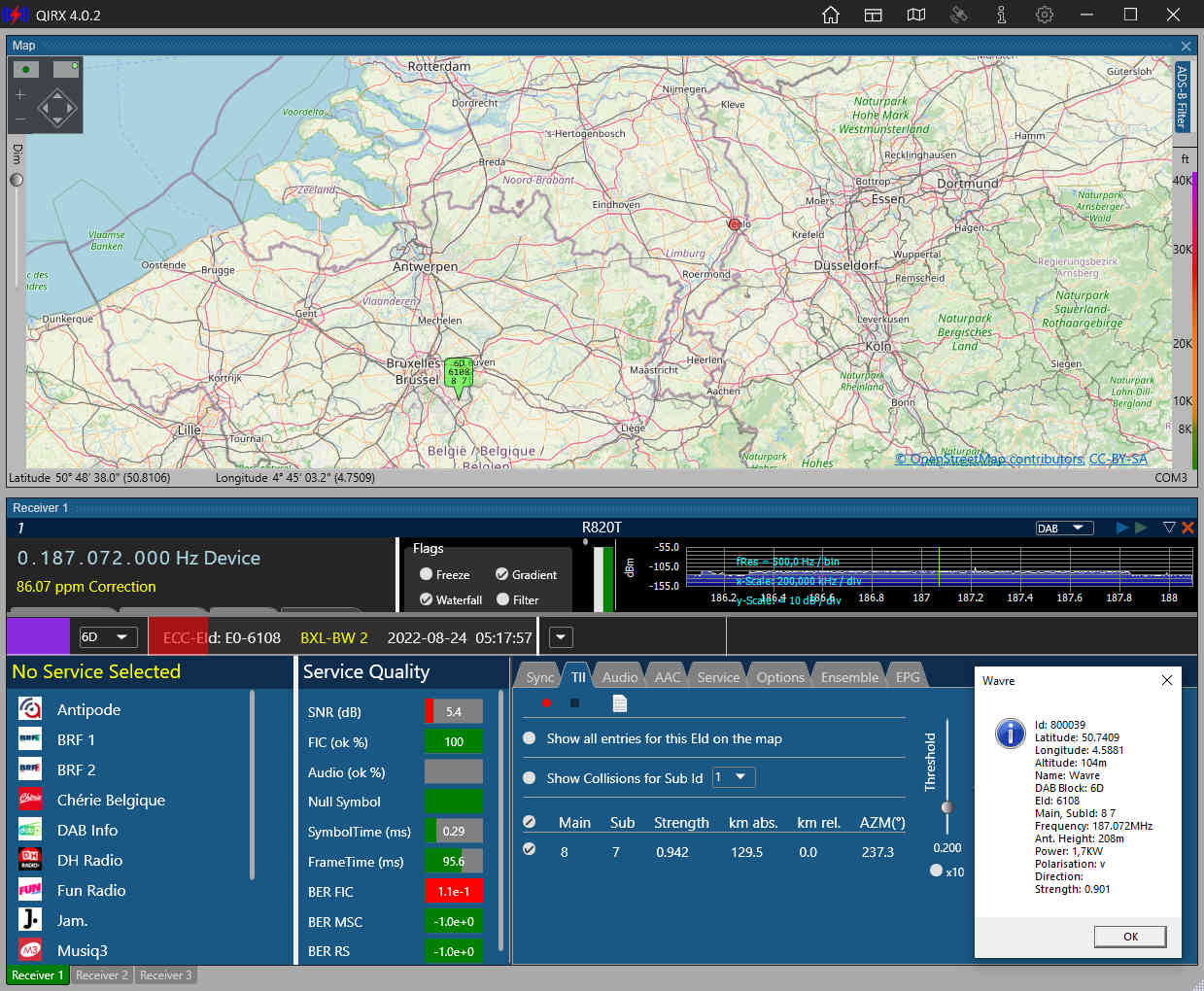Screen dimensions: 1204x991
Task: Toggle checkmark in TII table header
Action: click(x=529, y=822)
